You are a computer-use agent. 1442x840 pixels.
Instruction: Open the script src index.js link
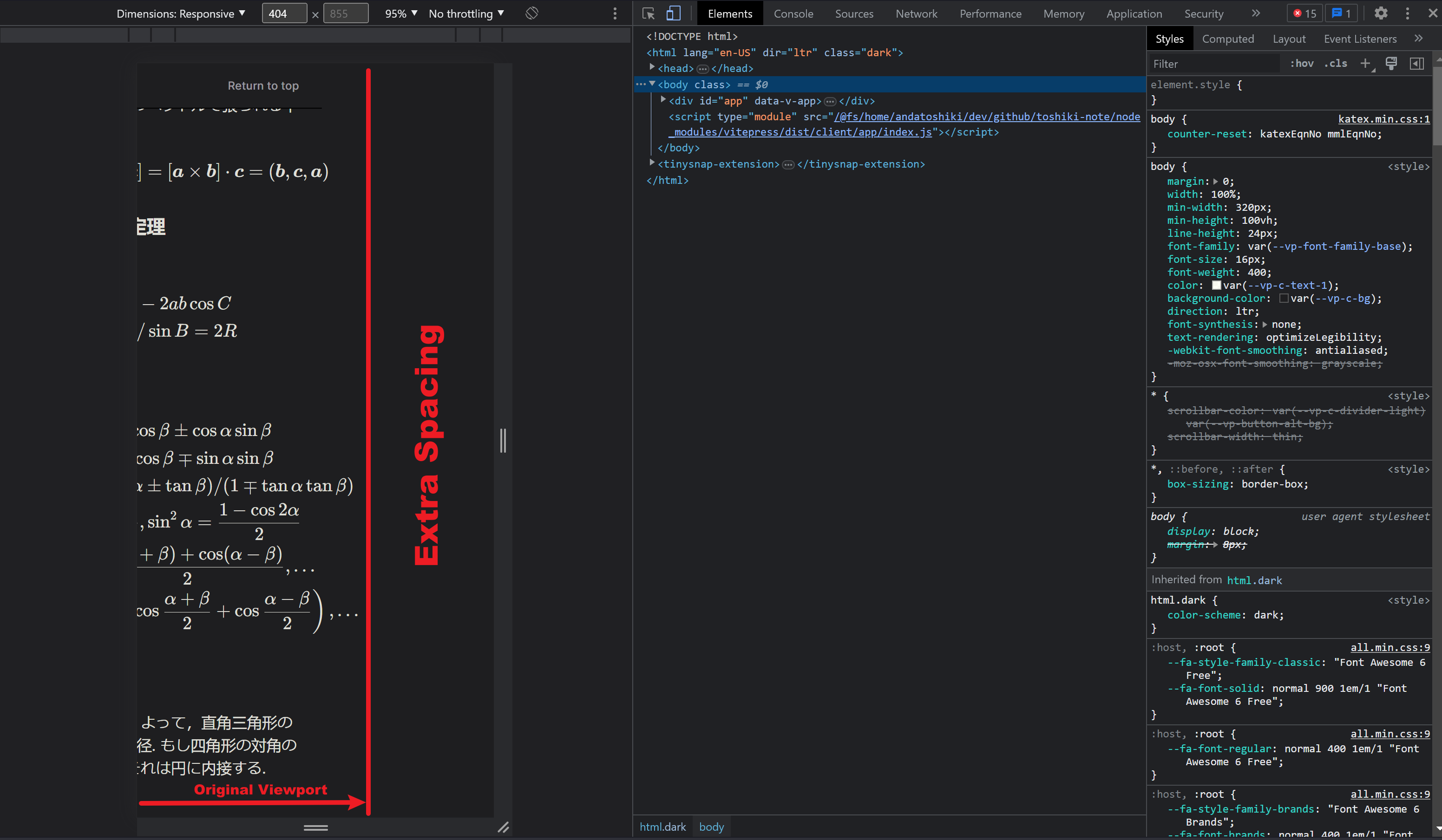(904, 124)
